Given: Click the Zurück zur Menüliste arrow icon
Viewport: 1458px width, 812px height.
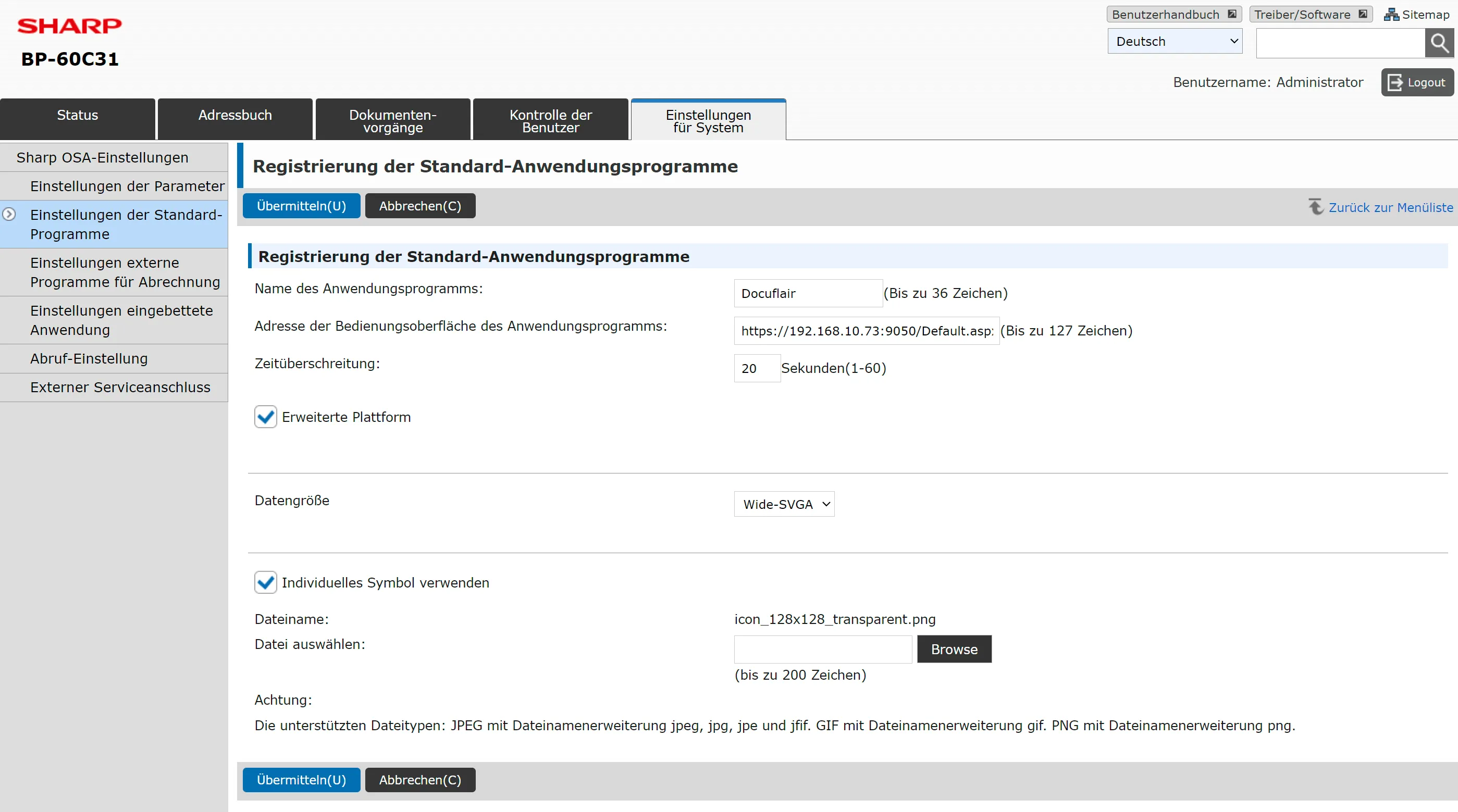Looking at the screenshot, I should click(x=1315, y=207).
